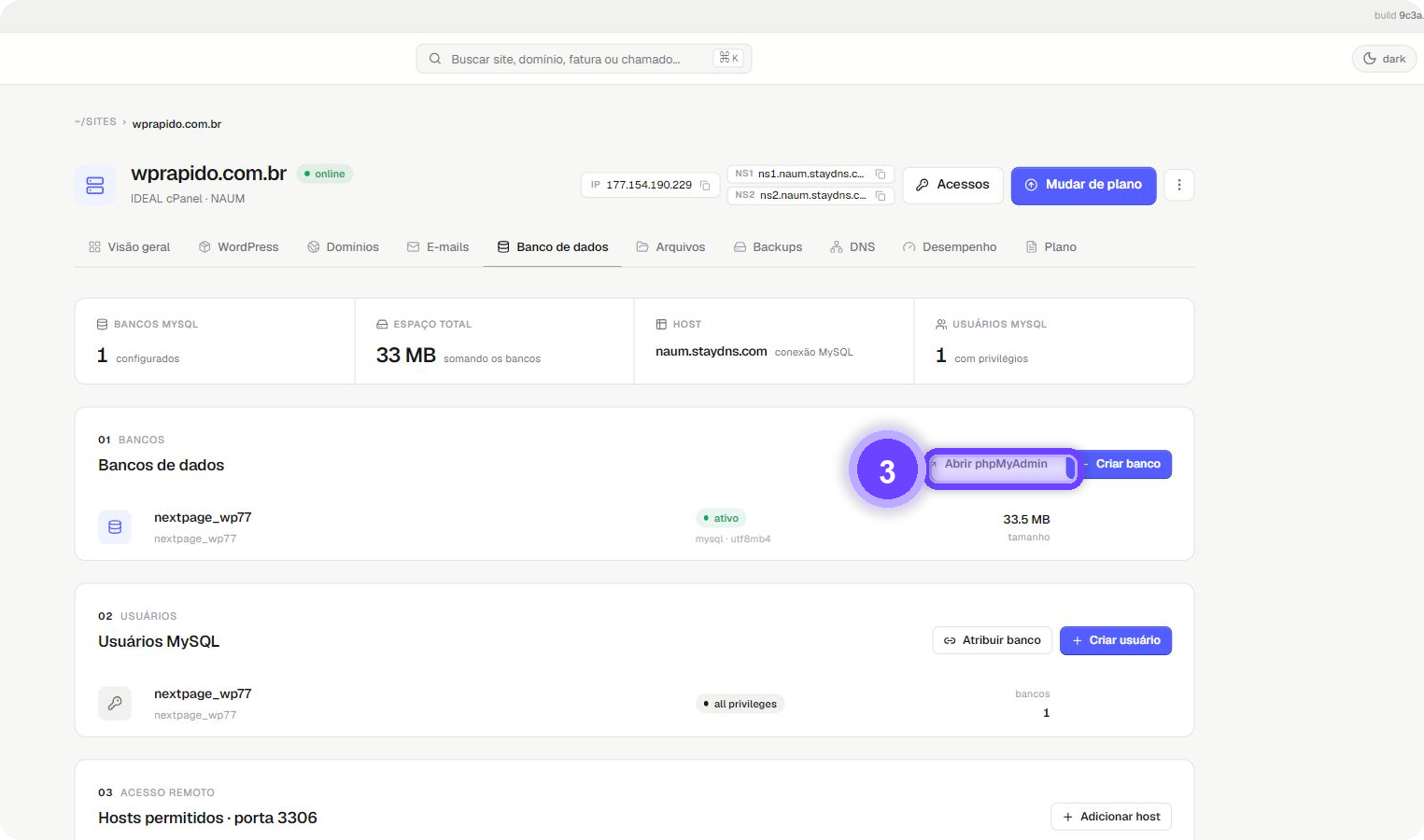Viewport: 1424px width, 840px height.
Task: Click the ⌘K shortcut badge
Action: coord(728,58)
